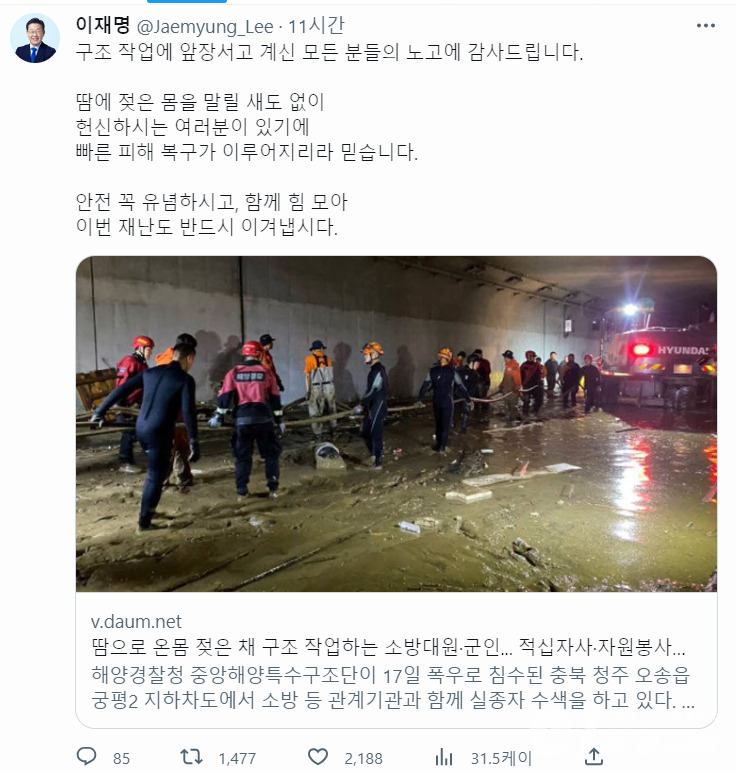Click the share upload arrow icon
The width and height of the screenshot is (736, 772).
[x=594, y=756]
